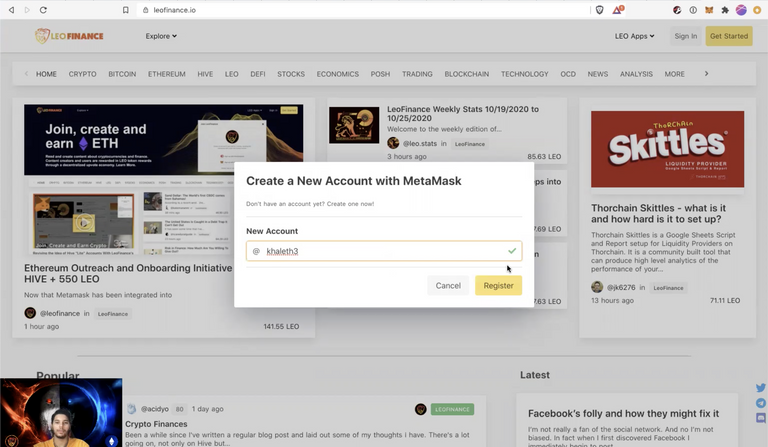
Task: Open LeoFinance Weekly Stats article
Action: click(463, 114)
